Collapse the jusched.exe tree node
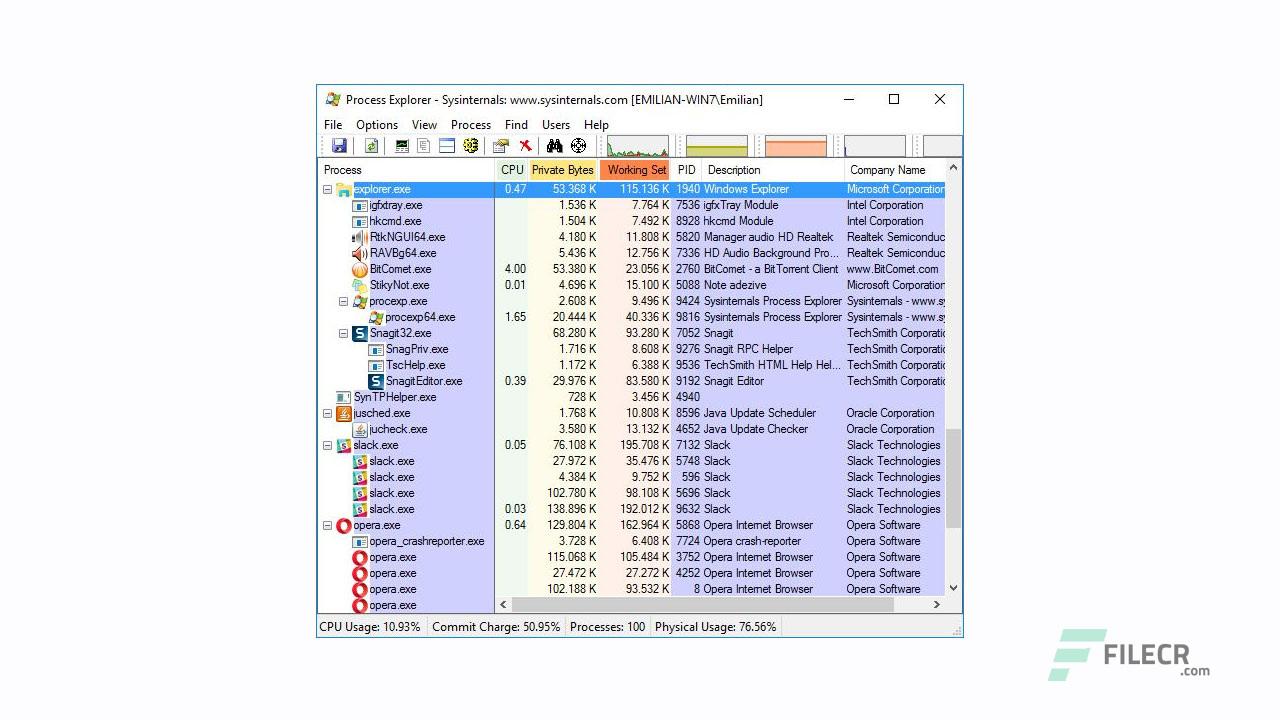The height and width of the screenshot is (720, 1280). [327, 413]
